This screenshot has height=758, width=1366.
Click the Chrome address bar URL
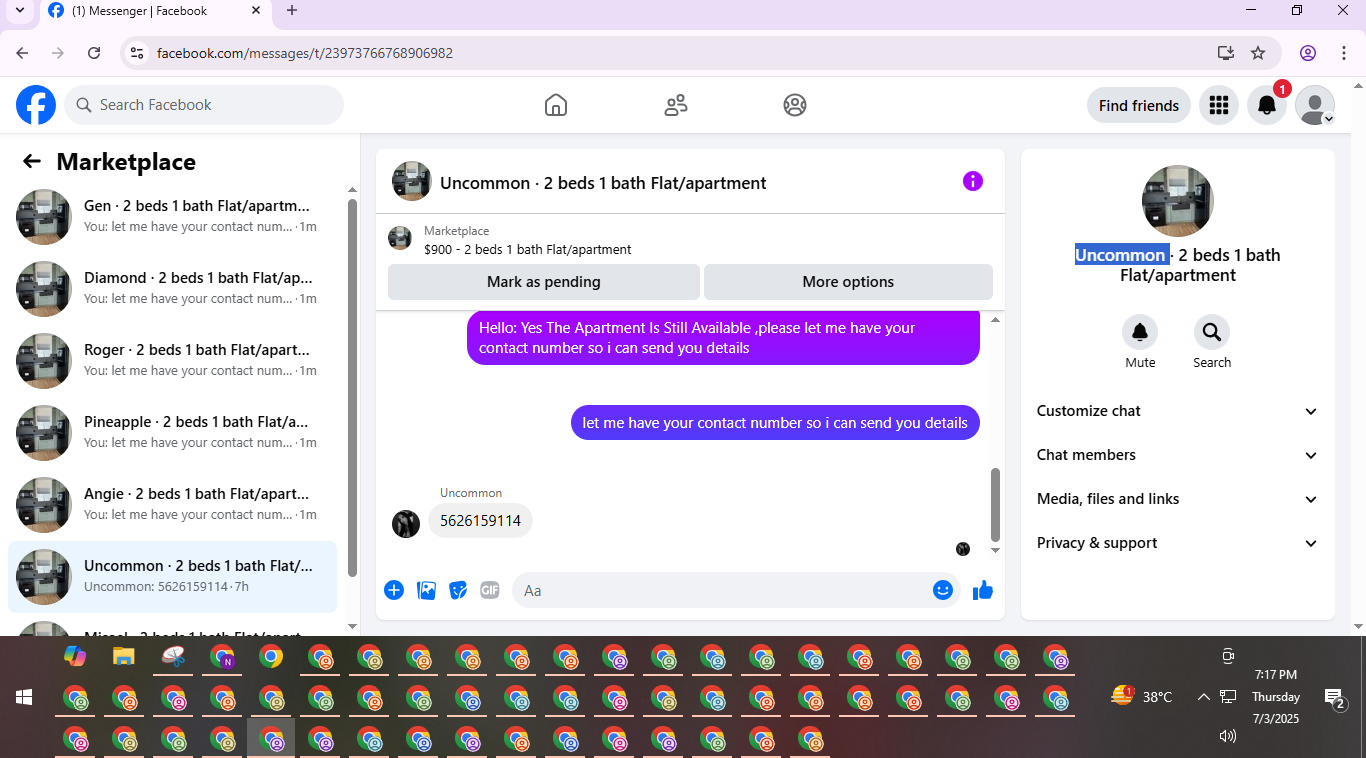305,53
